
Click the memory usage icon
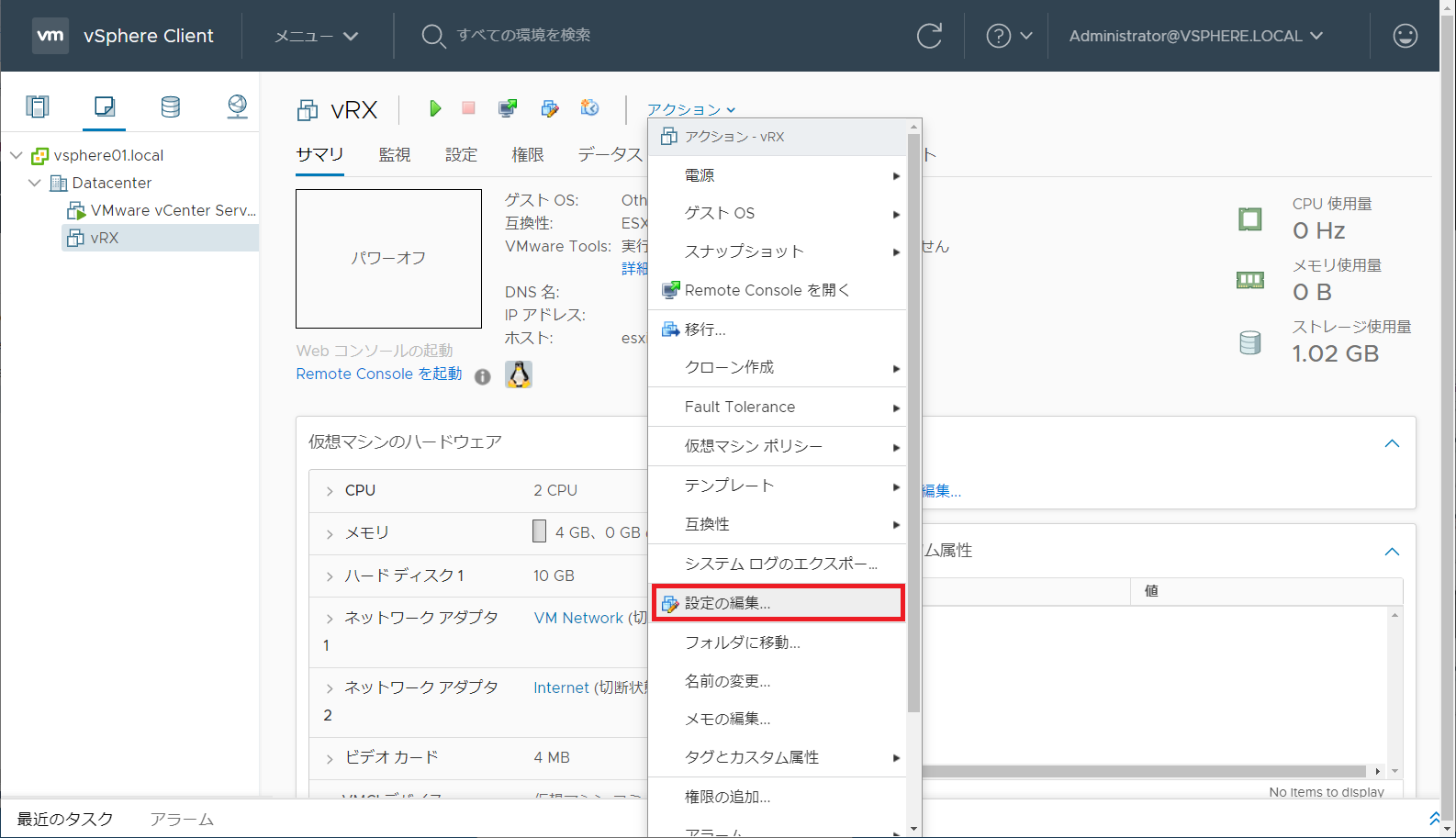click(x=1249, y=280)
